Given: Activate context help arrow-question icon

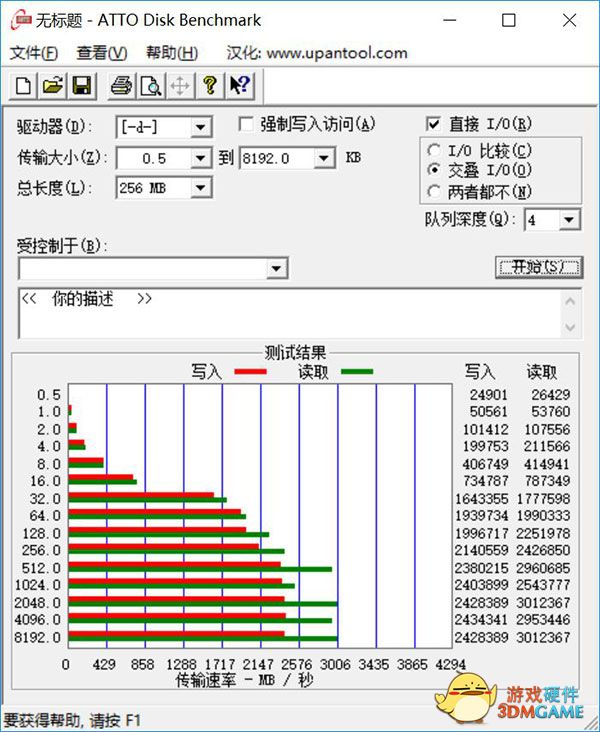Looking at the screenshot, I should point(240,85).
